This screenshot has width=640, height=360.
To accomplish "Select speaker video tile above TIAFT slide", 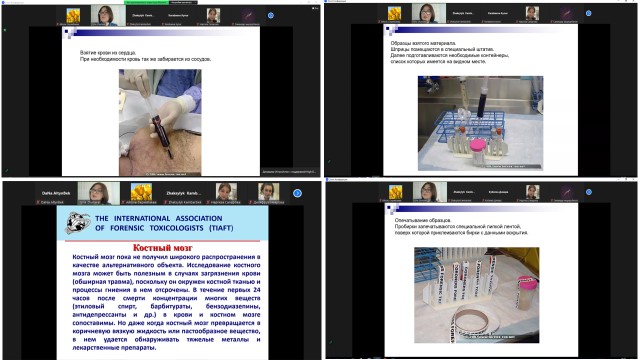I will [99, 193].
